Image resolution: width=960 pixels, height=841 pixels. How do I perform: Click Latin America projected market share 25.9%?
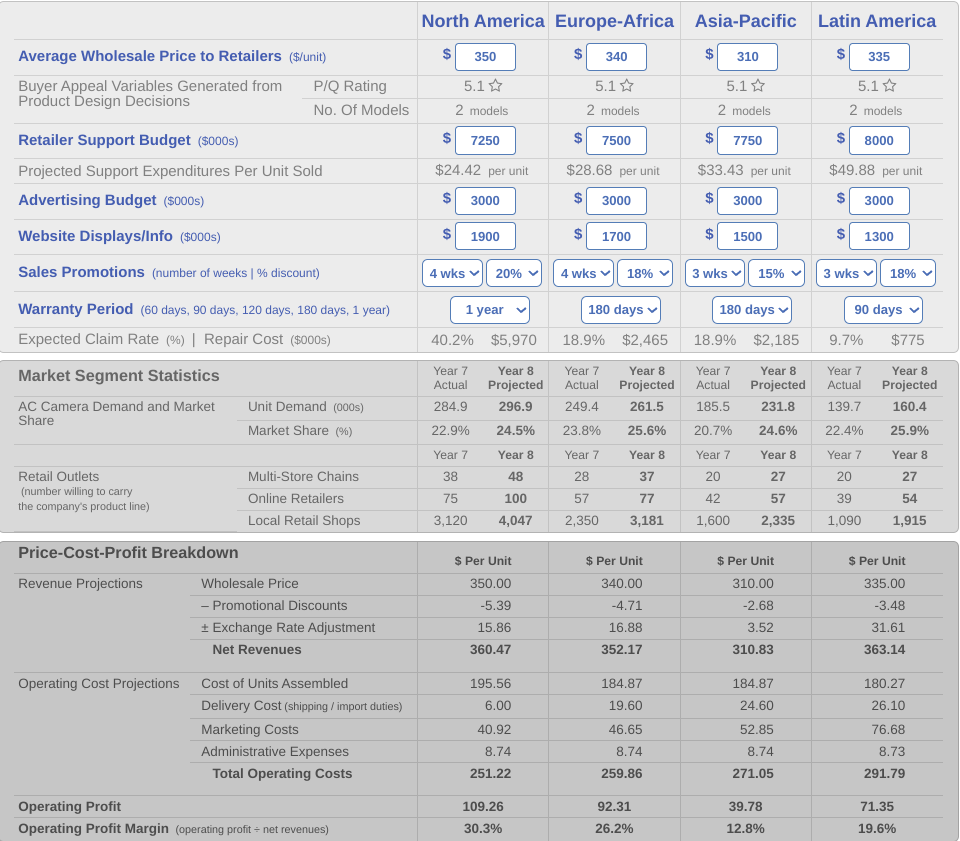tap(909, 431)
